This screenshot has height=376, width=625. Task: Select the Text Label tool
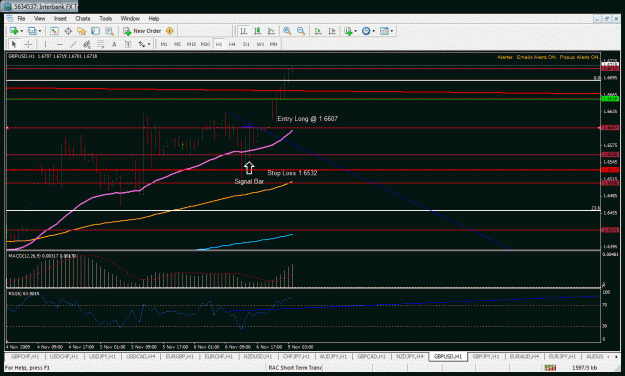(x=128, y=44)
